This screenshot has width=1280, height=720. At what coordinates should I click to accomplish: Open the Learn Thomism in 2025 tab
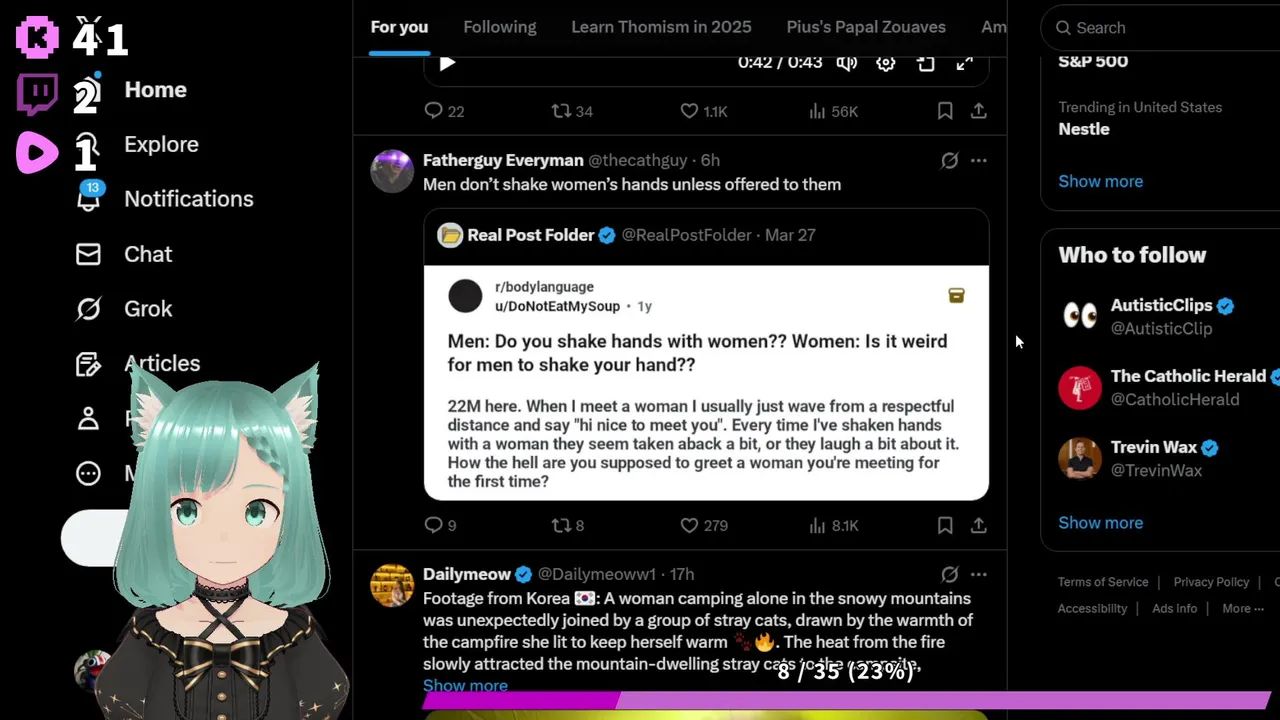tap(661, 27)
